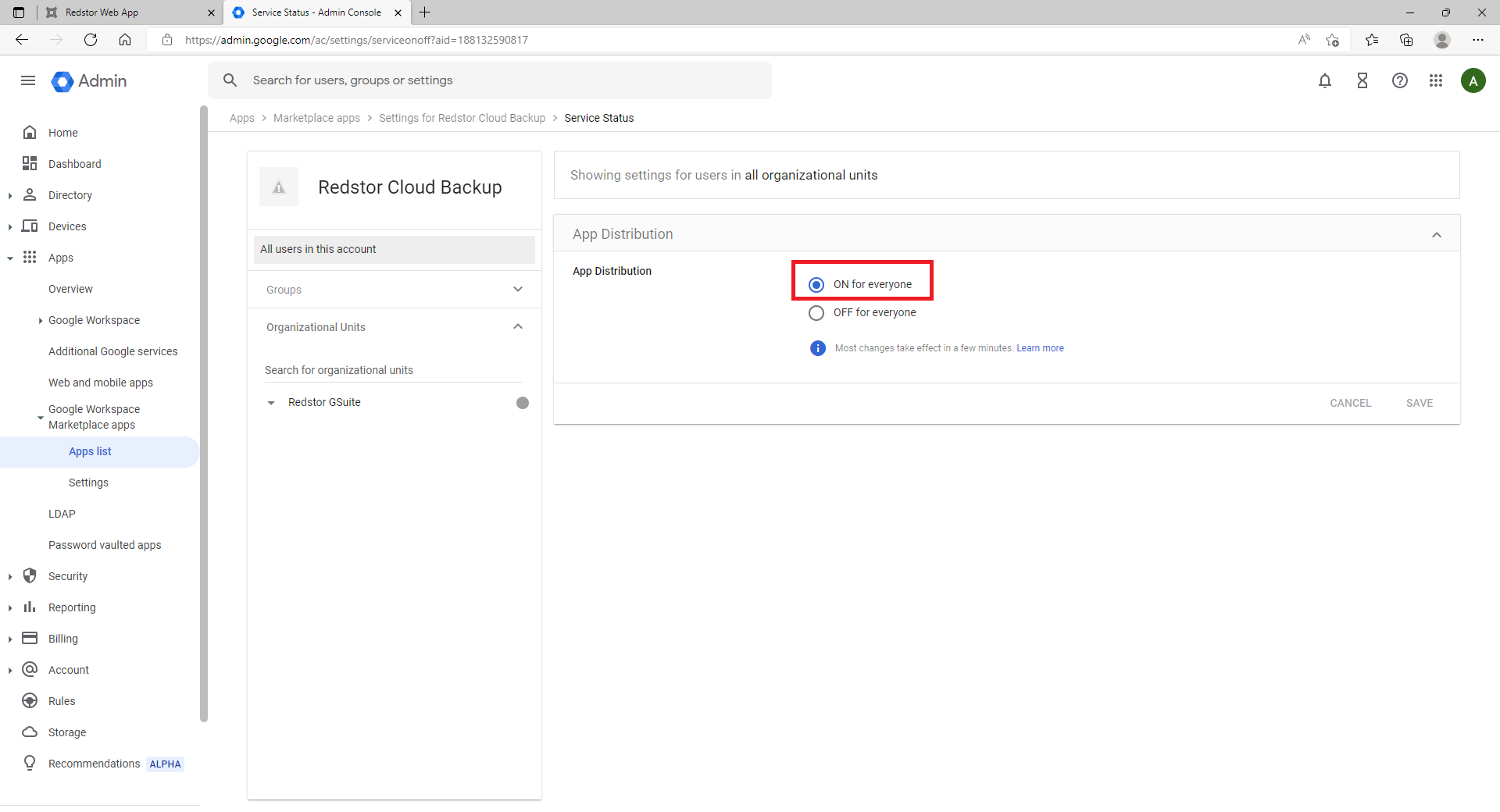Viewport: 1500px width, 812px height.
Task: Click the Security shield icon
Action: pos(30,575)
